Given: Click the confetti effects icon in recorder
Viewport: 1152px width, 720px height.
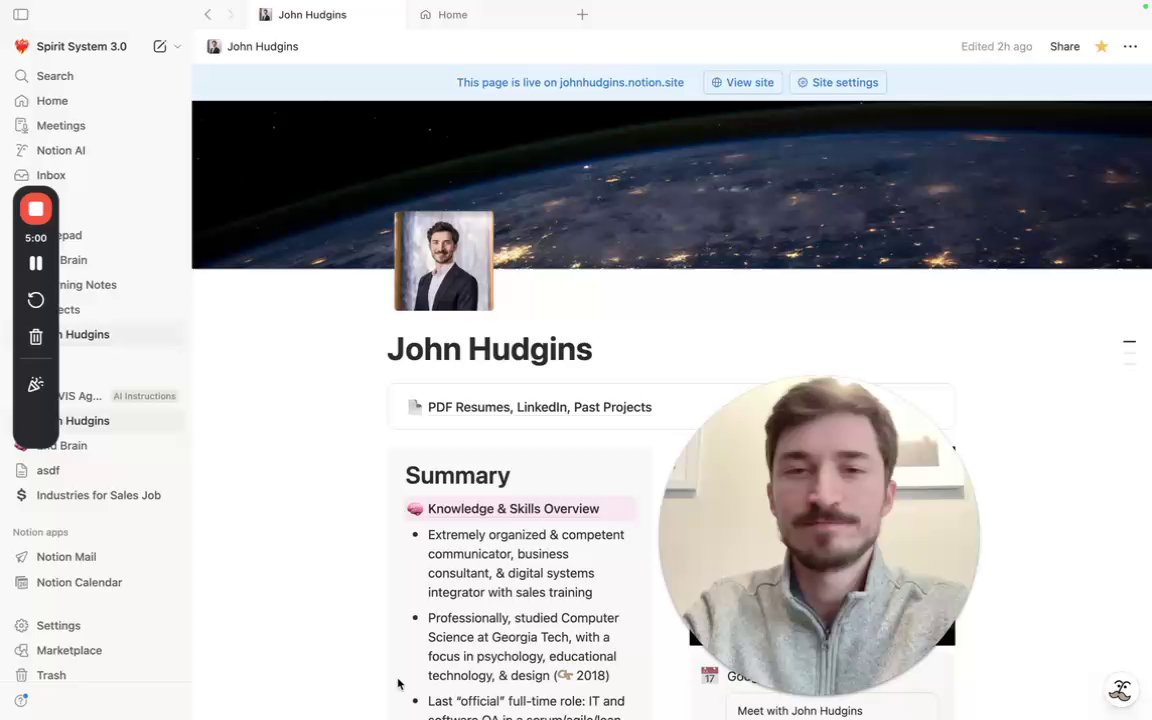Looking at the screenshot, I should 35,384.
